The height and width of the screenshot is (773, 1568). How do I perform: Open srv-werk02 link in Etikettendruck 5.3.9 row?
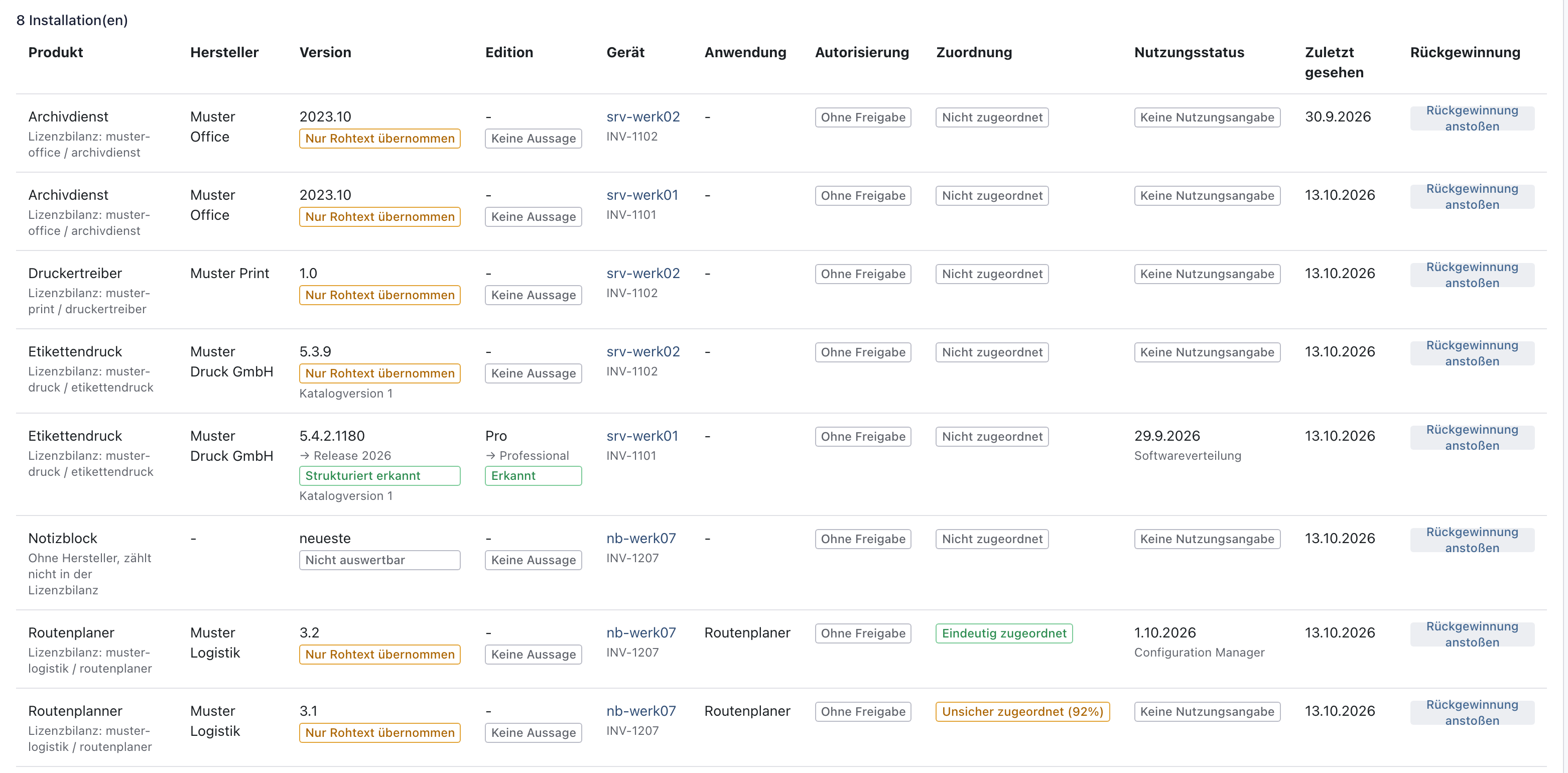click(x=643, y=351)
